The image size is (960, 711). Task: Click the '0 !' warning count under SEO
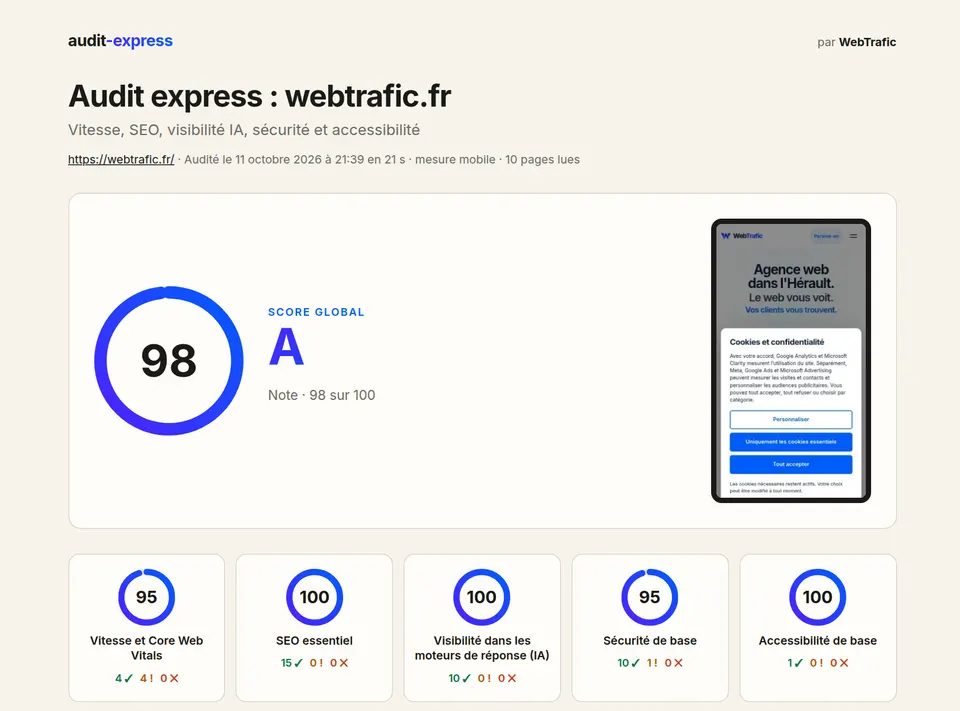317,663
